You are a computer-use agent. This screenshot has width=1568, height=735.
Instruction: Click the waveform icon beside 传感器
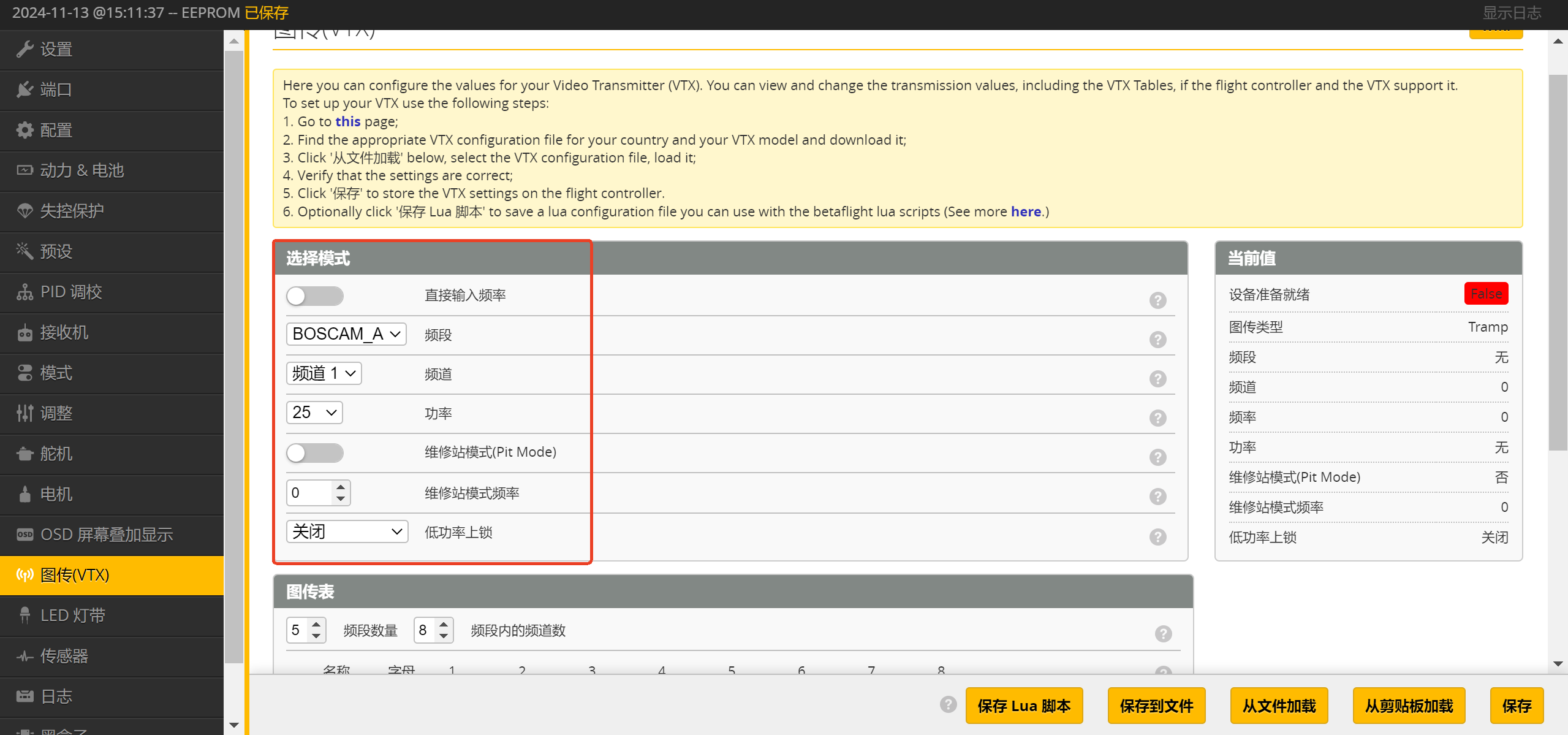(25, 656)
